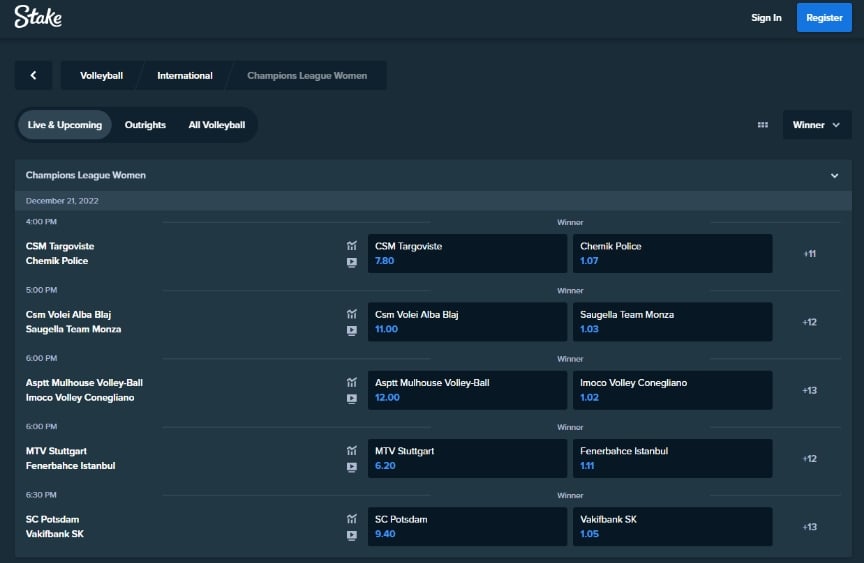Click the Stake logo
Image resolution: width=864 pixels, height=563 pixels.
click(39, 18)
